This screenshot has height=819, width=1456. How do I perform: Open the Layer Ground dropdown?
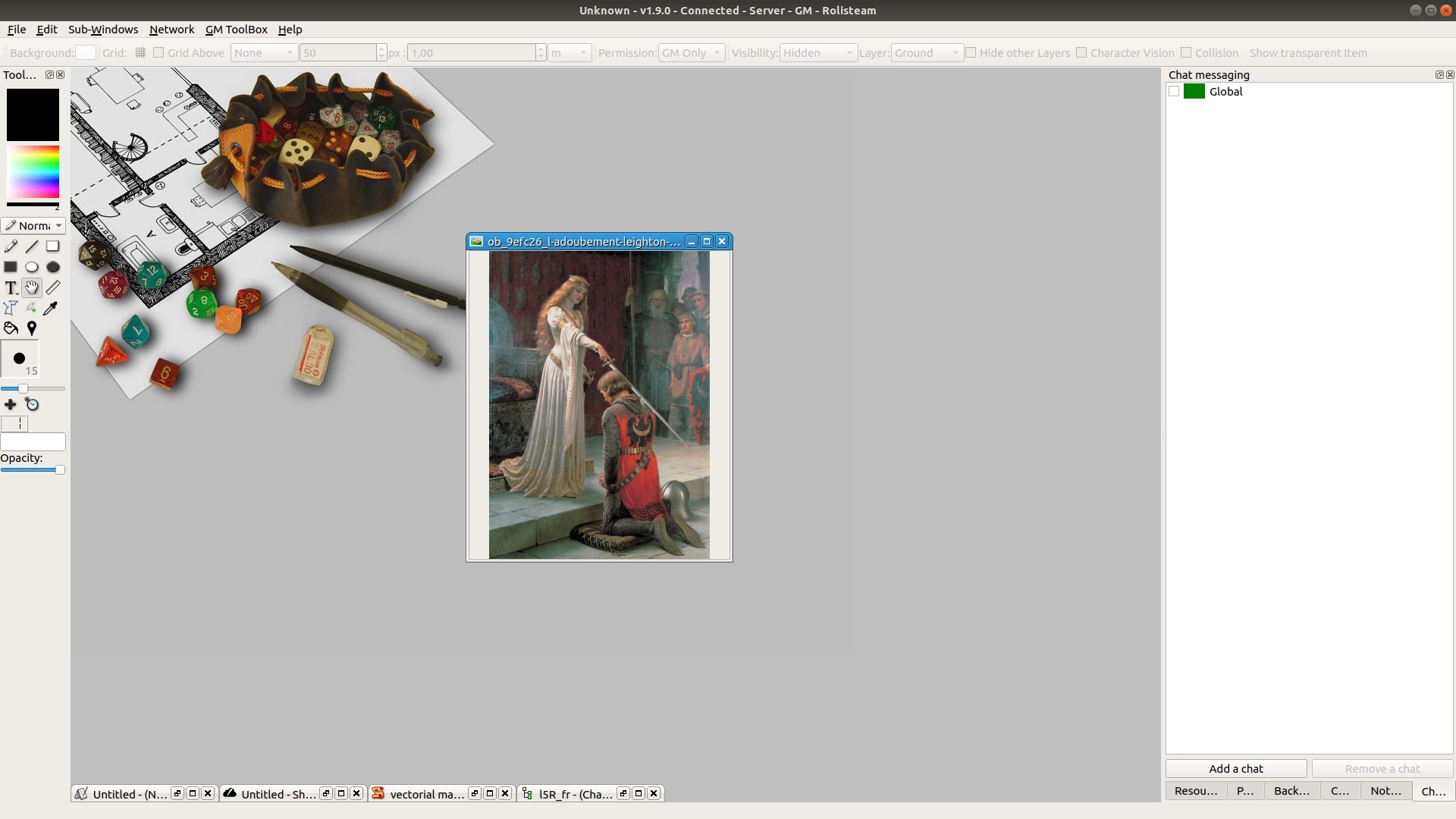[927, 53]
